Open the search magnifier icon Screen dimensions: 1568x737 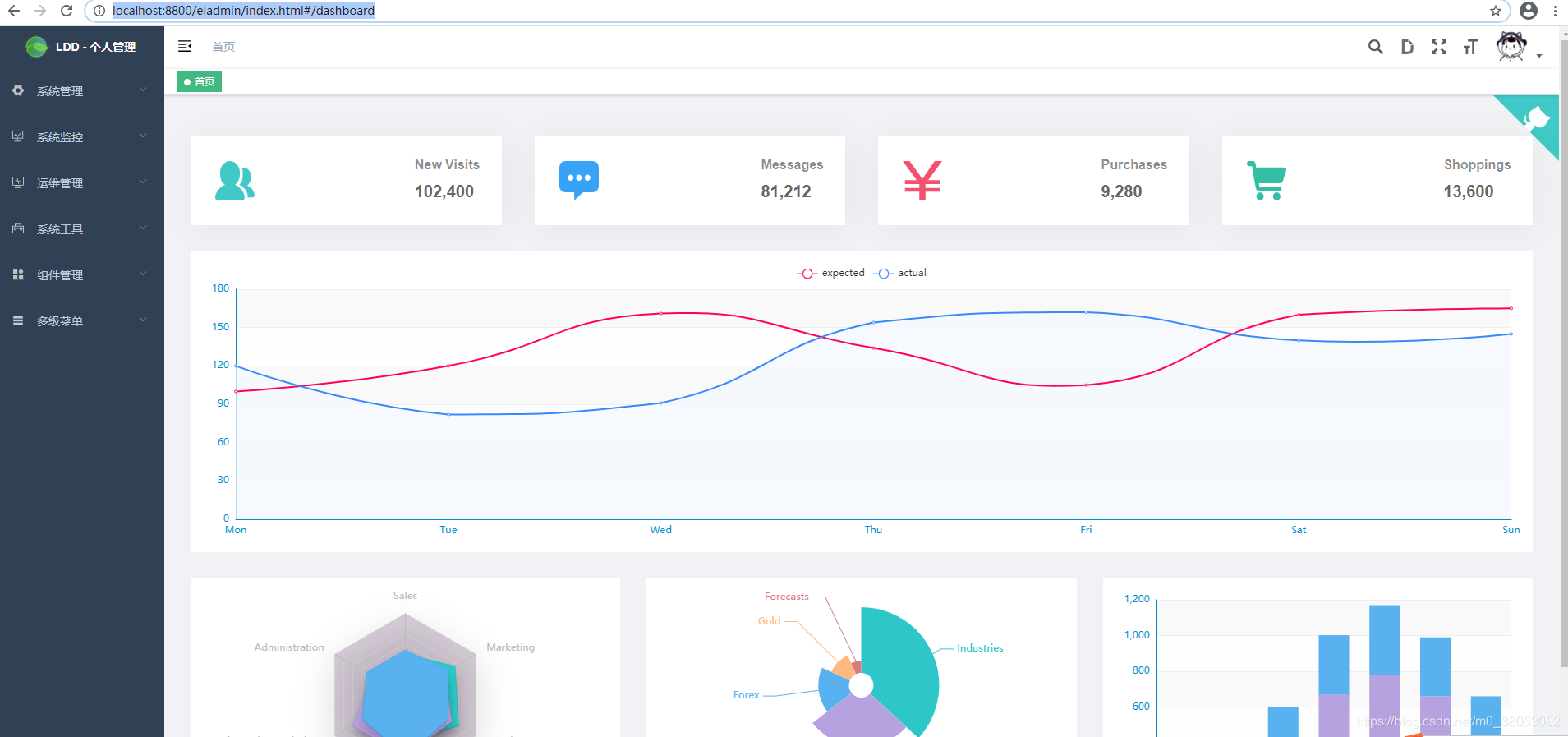point(1375,47)
